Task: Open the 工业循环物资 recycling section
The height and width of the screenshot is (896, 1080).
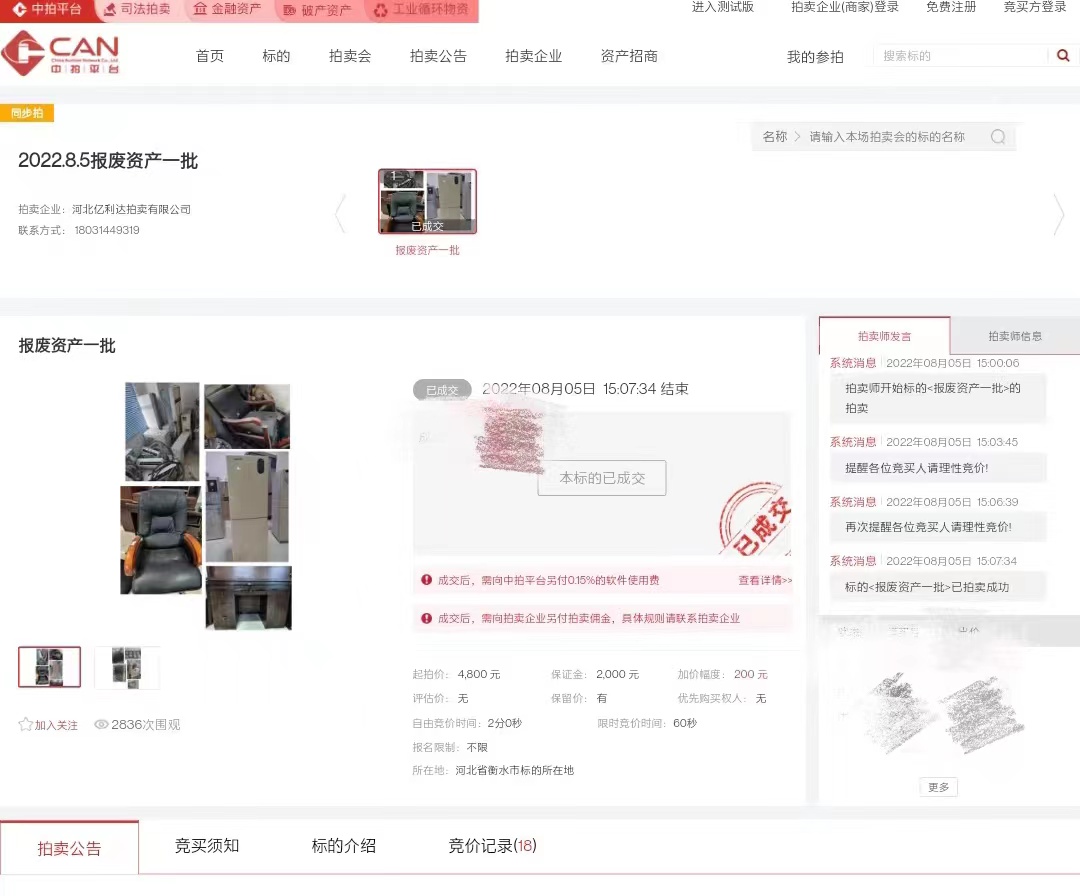Action: point(421,10)
